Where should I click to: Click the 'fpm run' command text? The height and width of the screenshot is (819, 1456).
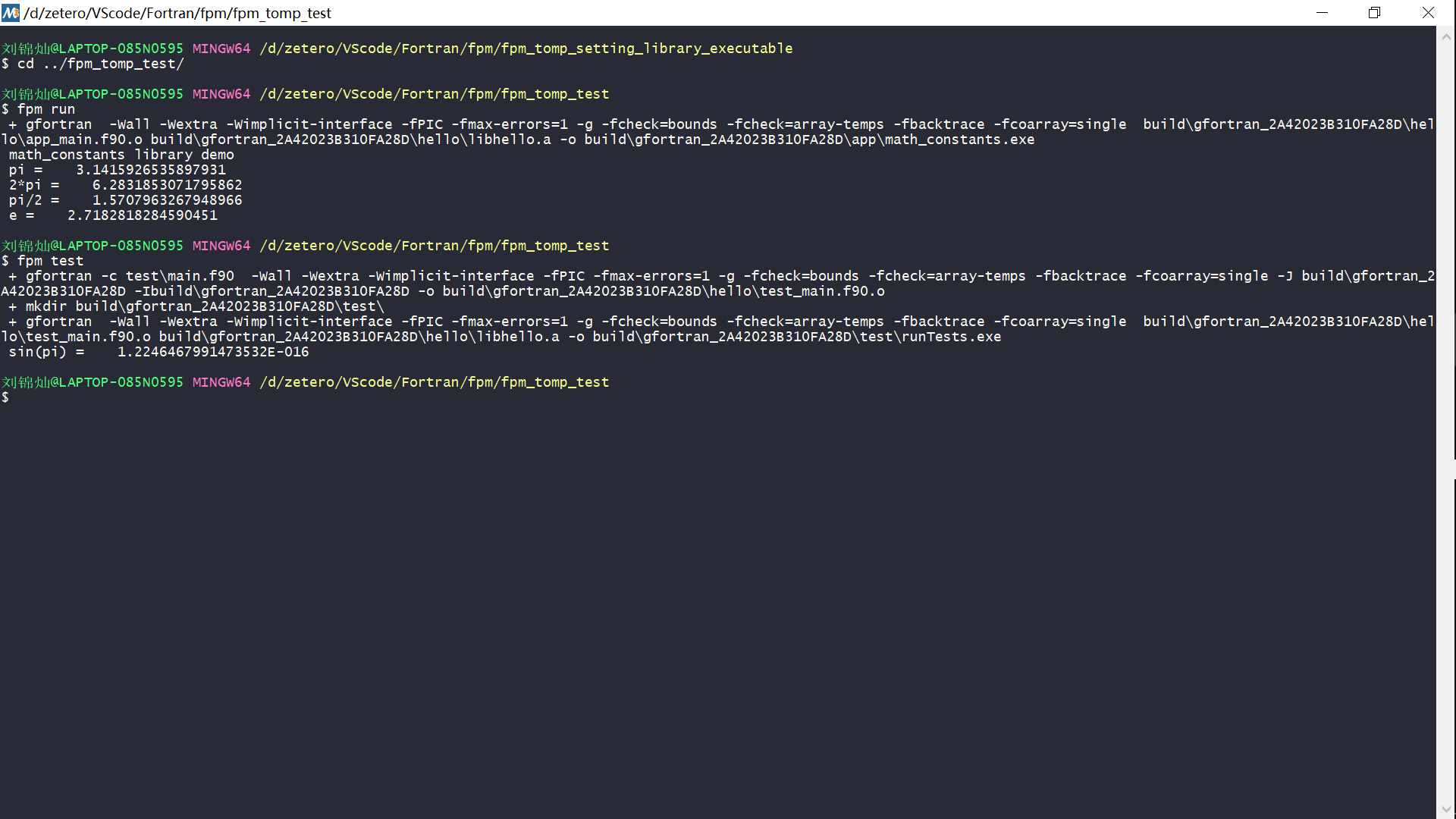tap(46, 109)
